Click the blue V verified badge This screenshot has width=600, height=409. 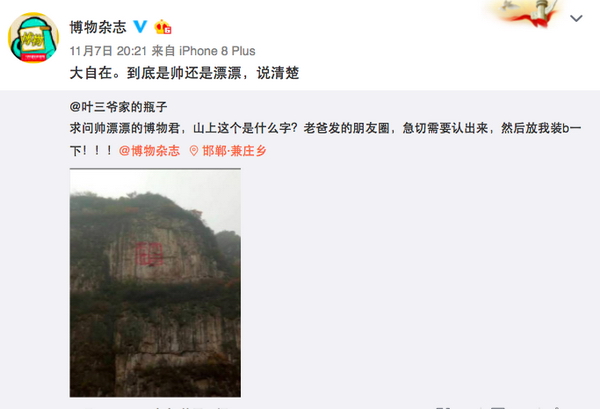[x=140, y=27]
